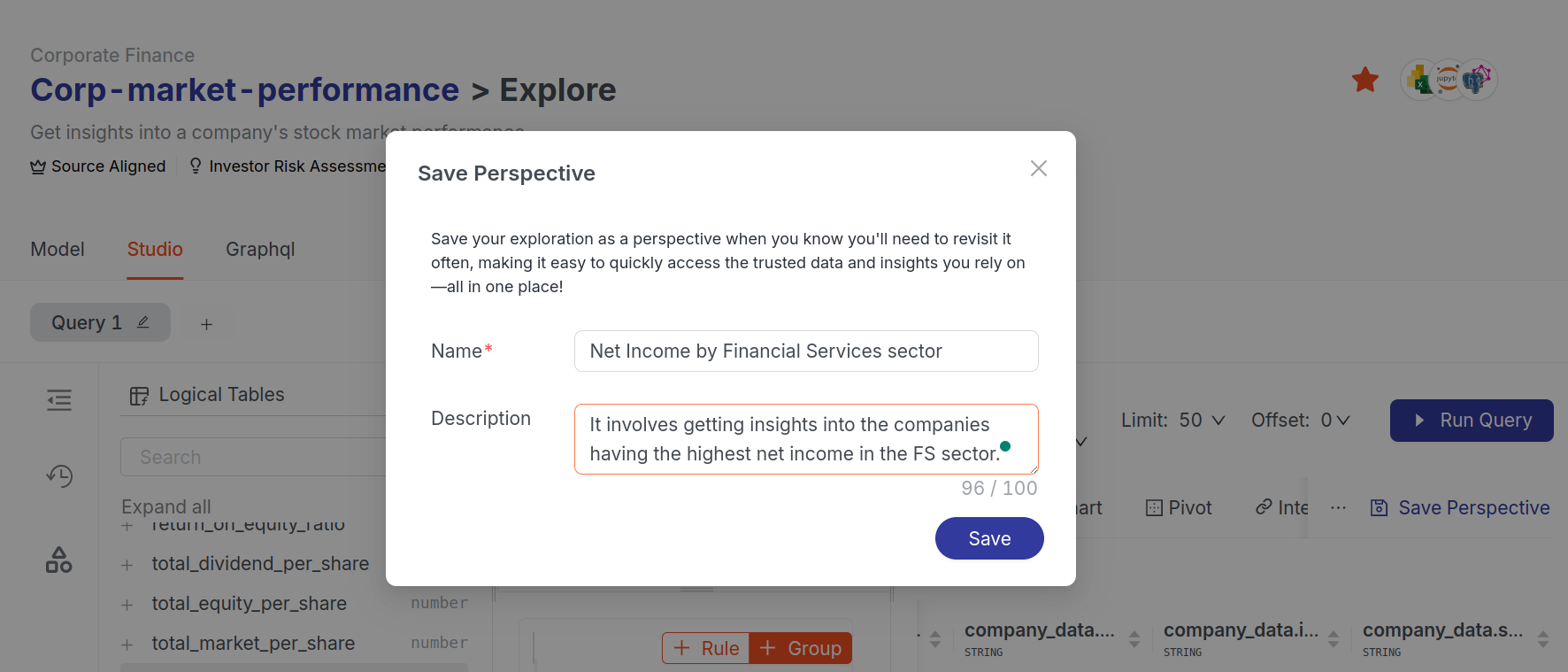Open query history via the clock icon
Viewport: 1568px width, 672px height.
(x=58, y=476)
